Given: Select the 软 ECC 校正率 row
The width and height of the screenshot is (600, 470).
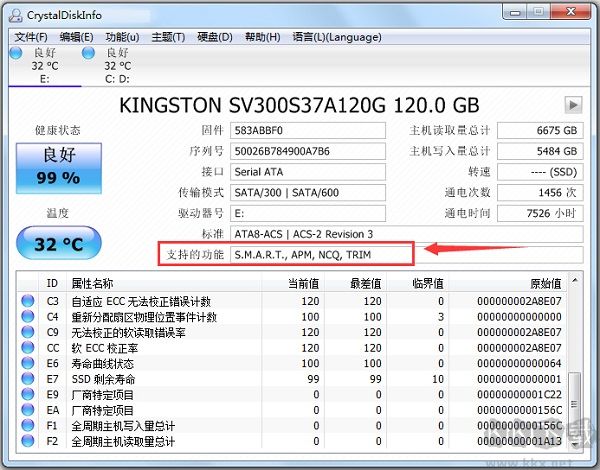Looking at the screenshot, I should 292,348.
